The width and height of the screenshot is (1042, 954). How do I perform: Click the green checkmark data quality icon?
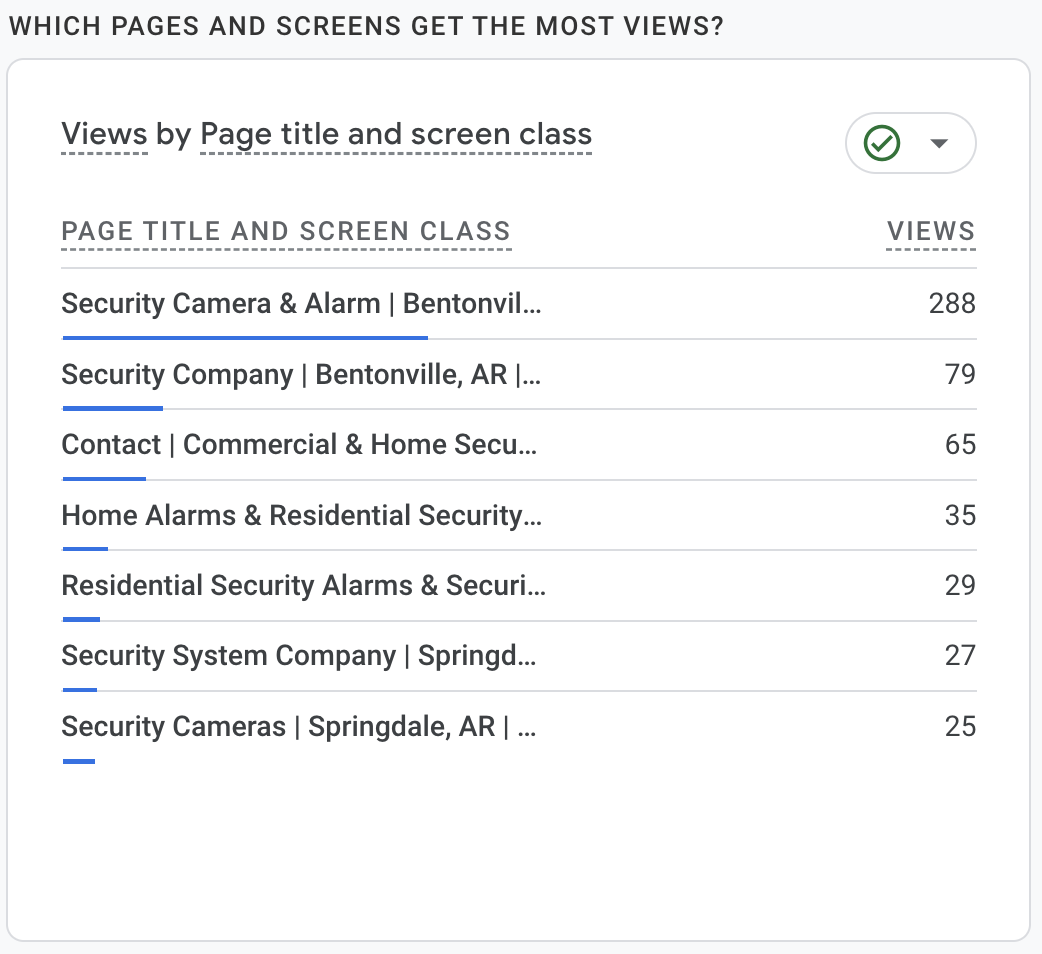pos(882,144)
